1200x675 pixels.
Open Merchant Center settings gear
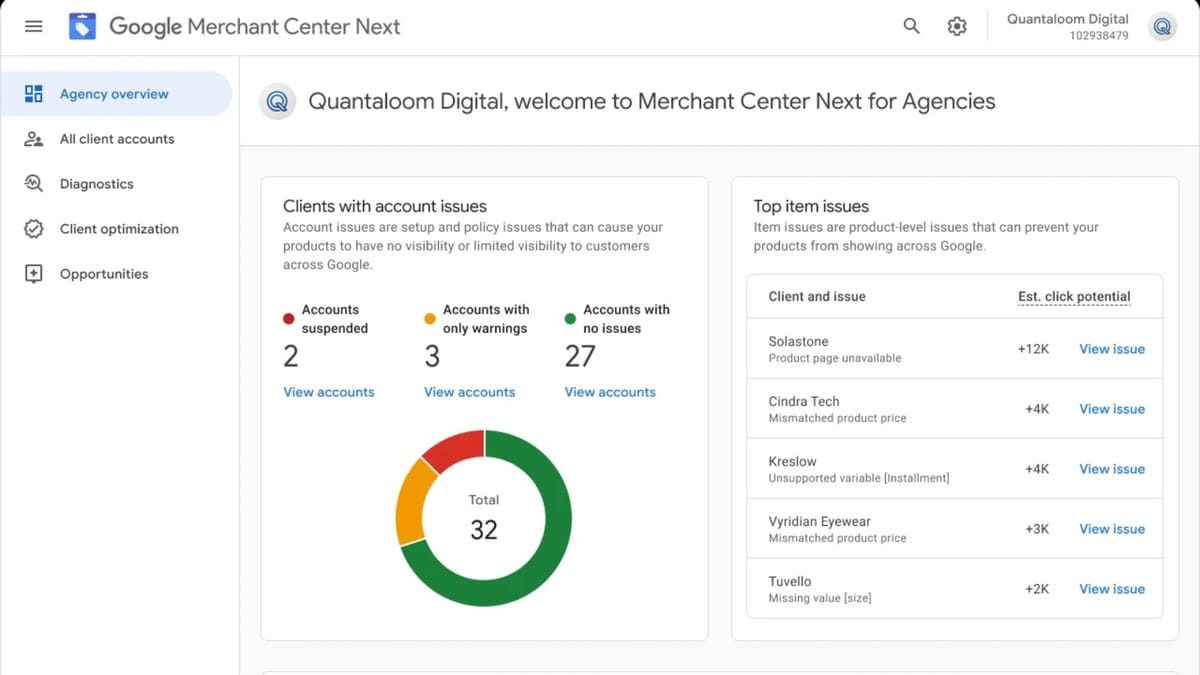pos(957,26)
